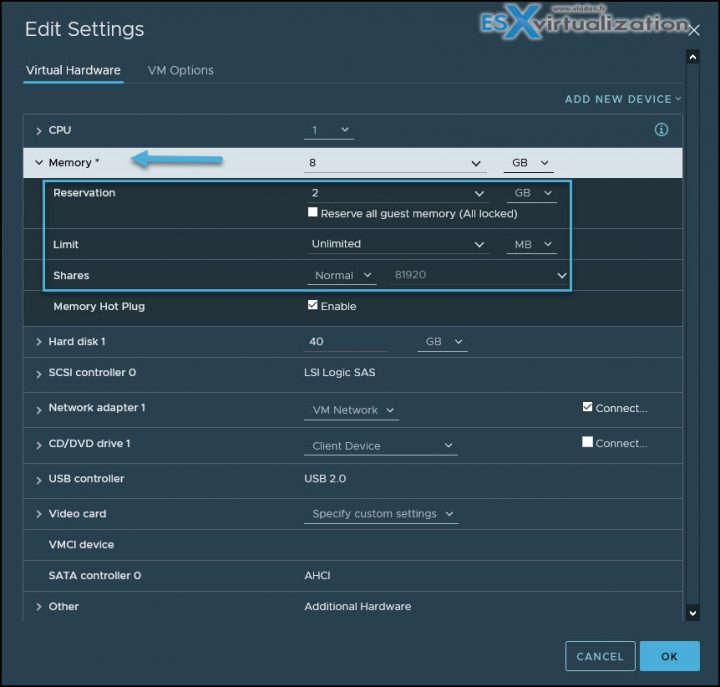Disable Memory Hot Plug checkbox

click(313, 306)
